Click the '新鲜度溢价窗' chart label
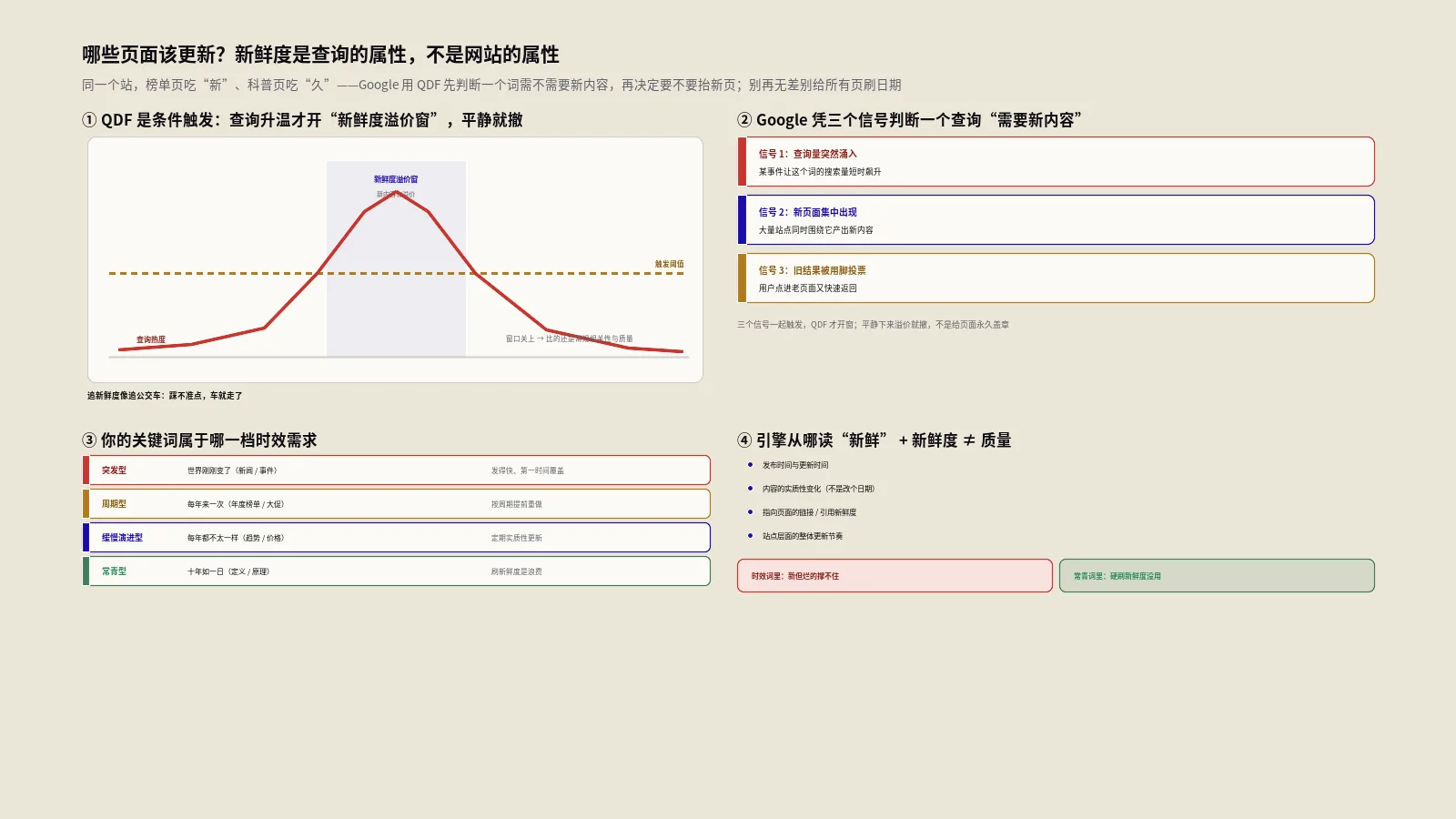This screenshot has width=1456, height=819. pyautogui.click(x=396, y=179)
